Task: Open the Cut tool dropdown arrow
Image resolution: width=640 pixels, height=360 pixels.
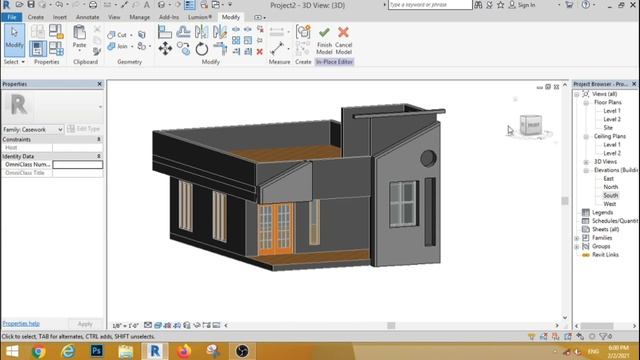Action: click(x=131, y=36)
